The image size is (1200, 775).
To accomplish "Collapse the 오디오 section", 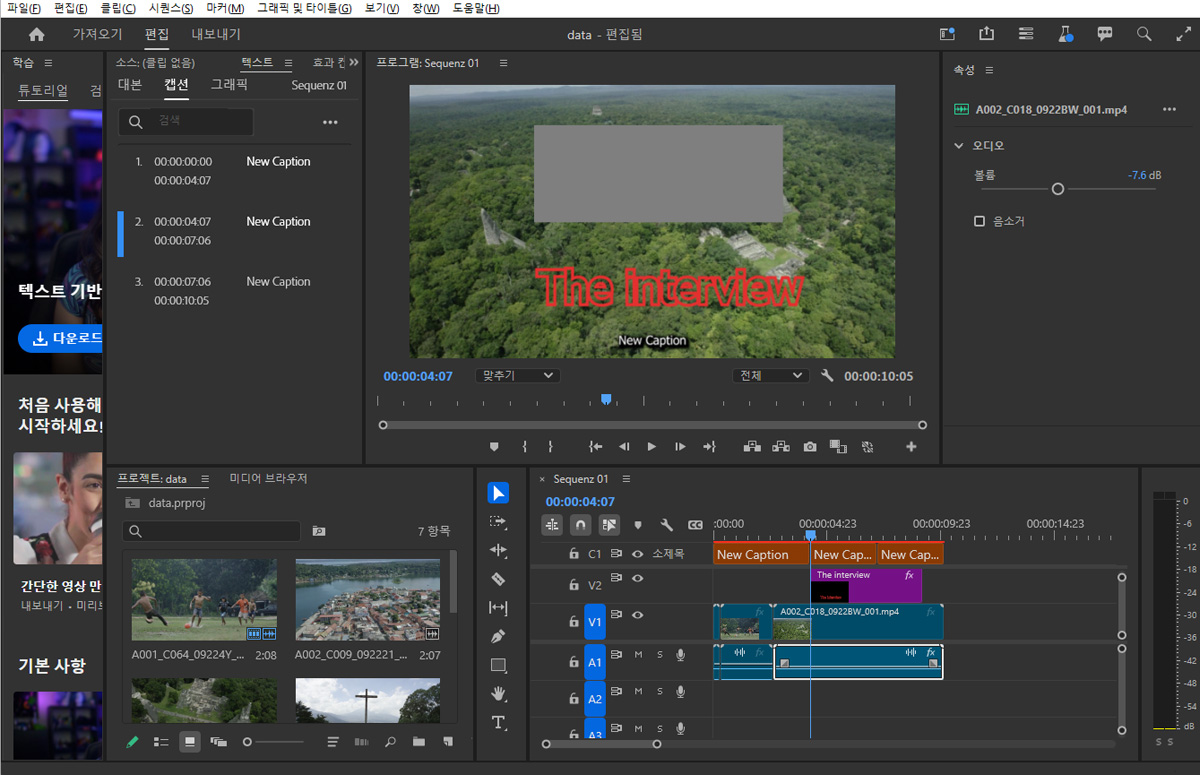I will (x=960, y=145).
